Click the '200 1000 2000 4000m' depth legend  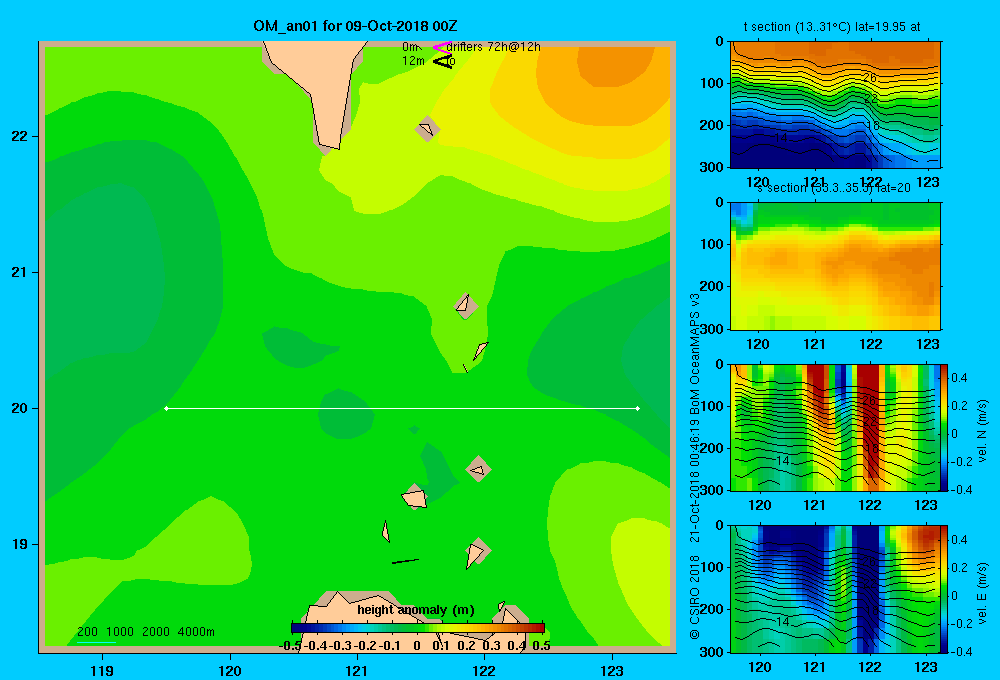pos(145,632)
